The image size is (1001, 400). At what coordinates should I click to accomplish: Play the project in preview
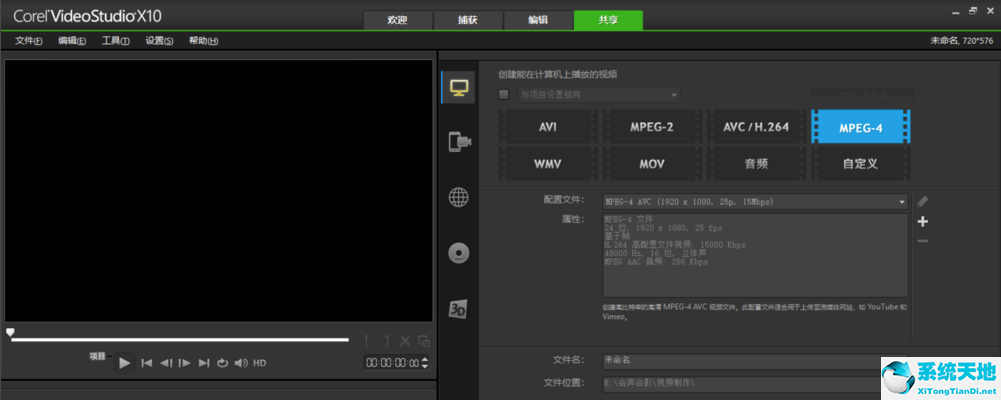[124, 363]
